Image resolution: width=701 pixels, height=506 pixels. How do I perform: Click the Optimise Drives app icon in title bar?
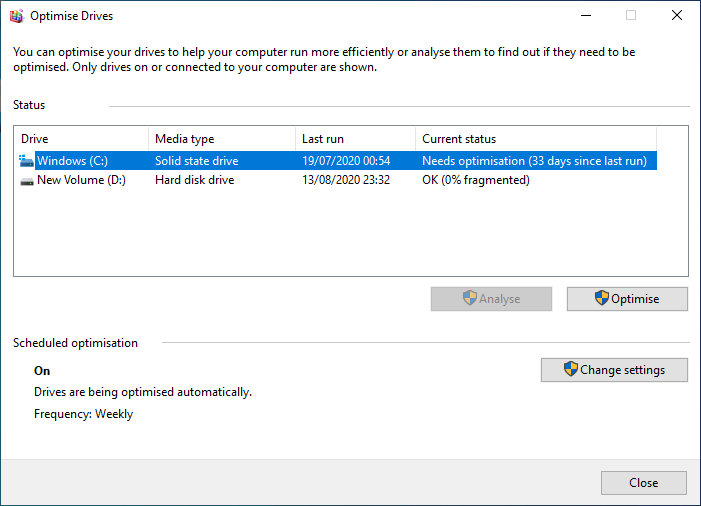[17, 16]
